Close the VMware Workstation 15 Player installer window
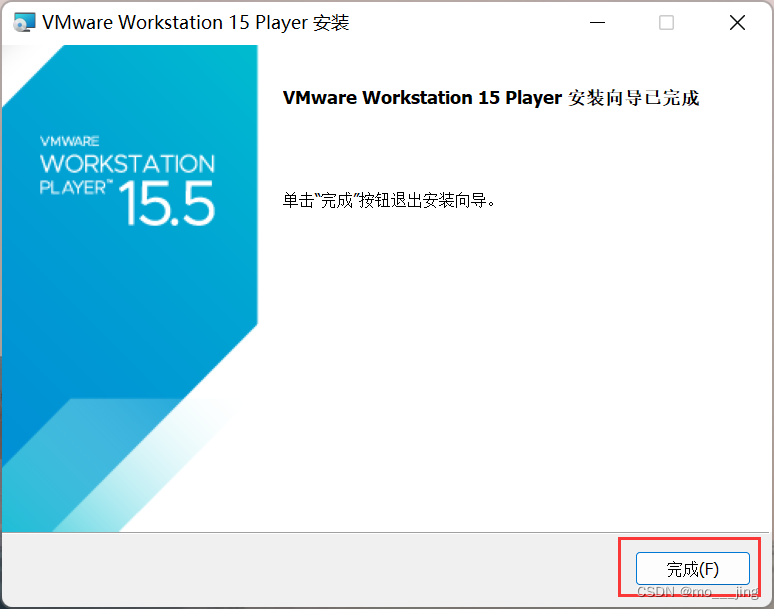This screenshot has width=774, height=609. click(737, 23)
